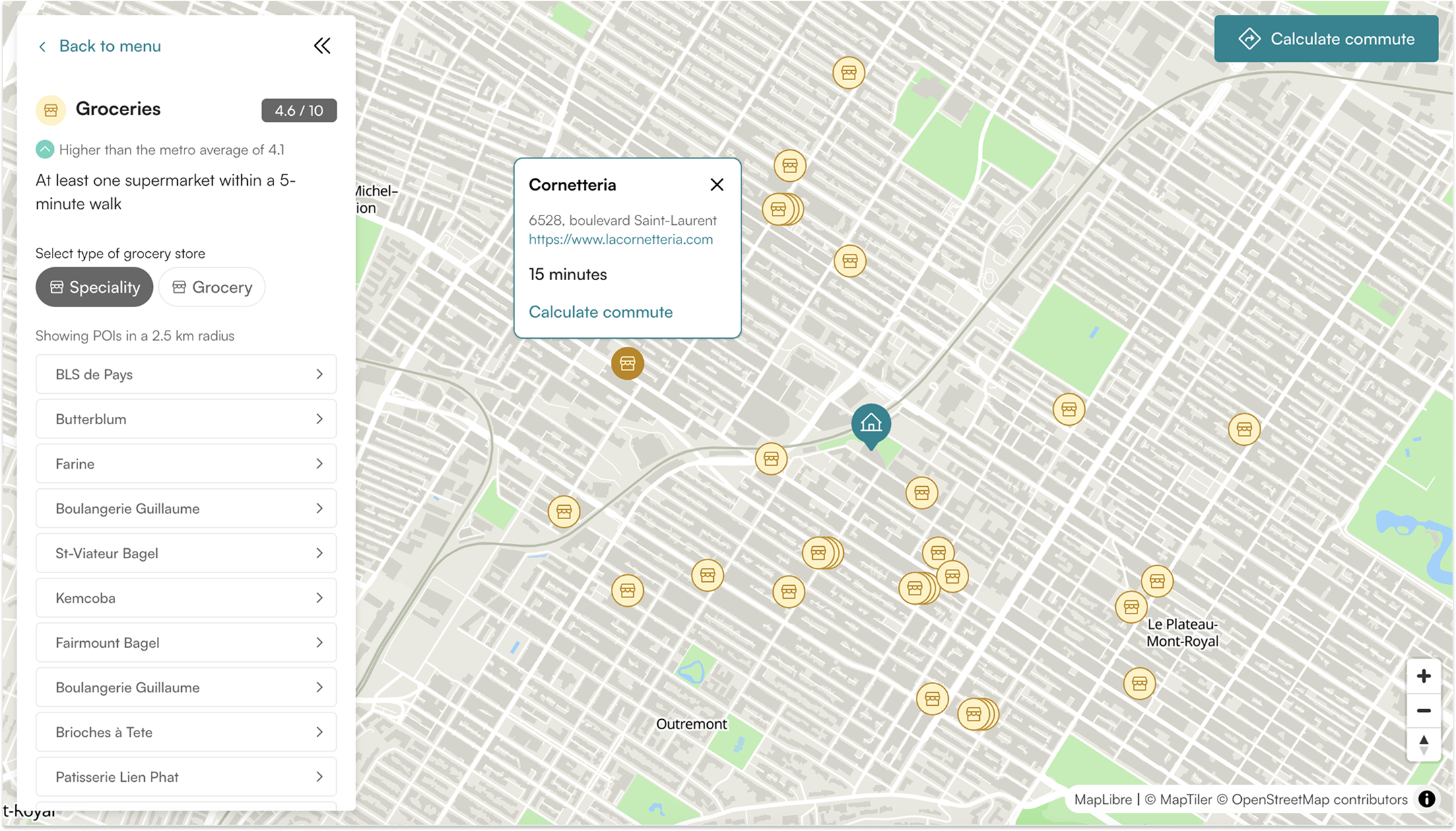Expand the BLS de Pays list entry
This screenshot has height=831, width=1456.
[186, 374]
